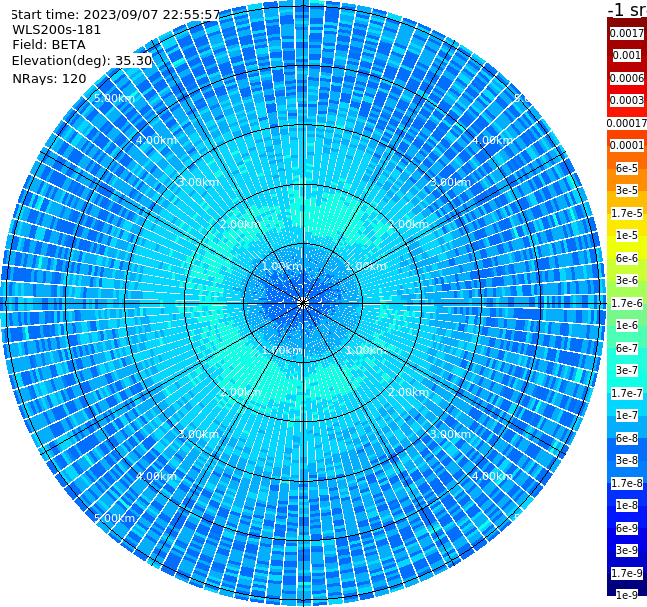Select the 1.7e-8 colorbar label
Image resolution: width=647 pixels, height=607 pixels.
[x=627, y=483]
